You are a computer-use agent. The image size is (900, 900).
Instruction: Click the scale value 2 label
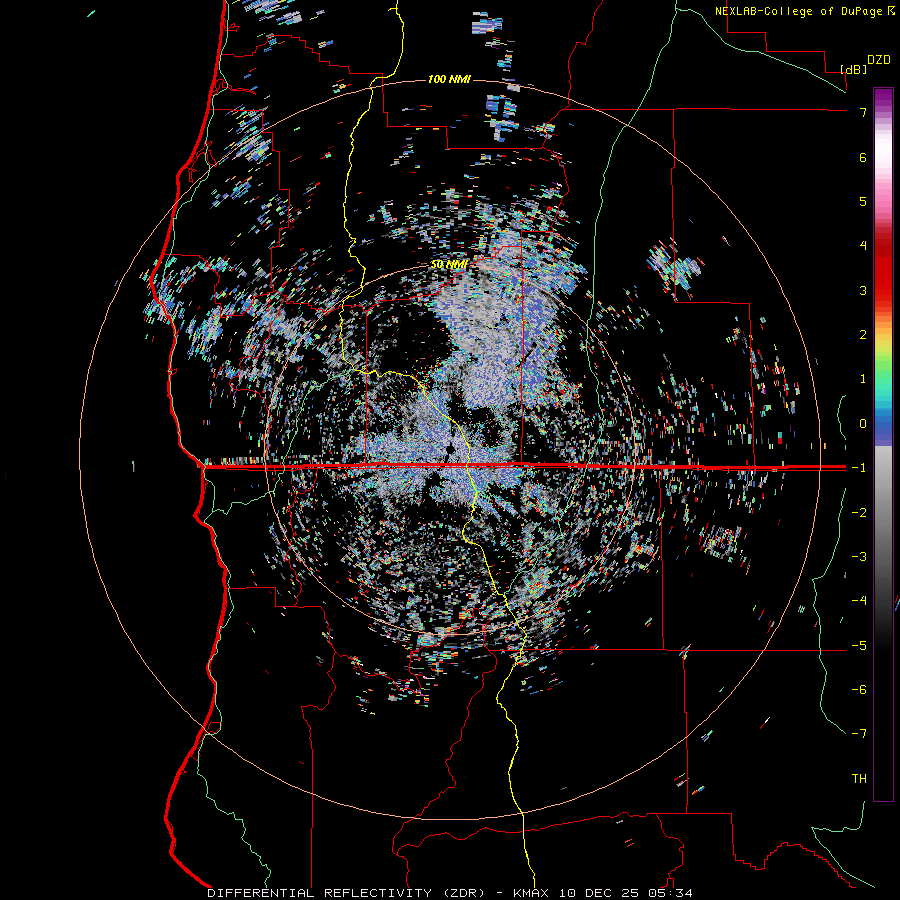point(863,335)
